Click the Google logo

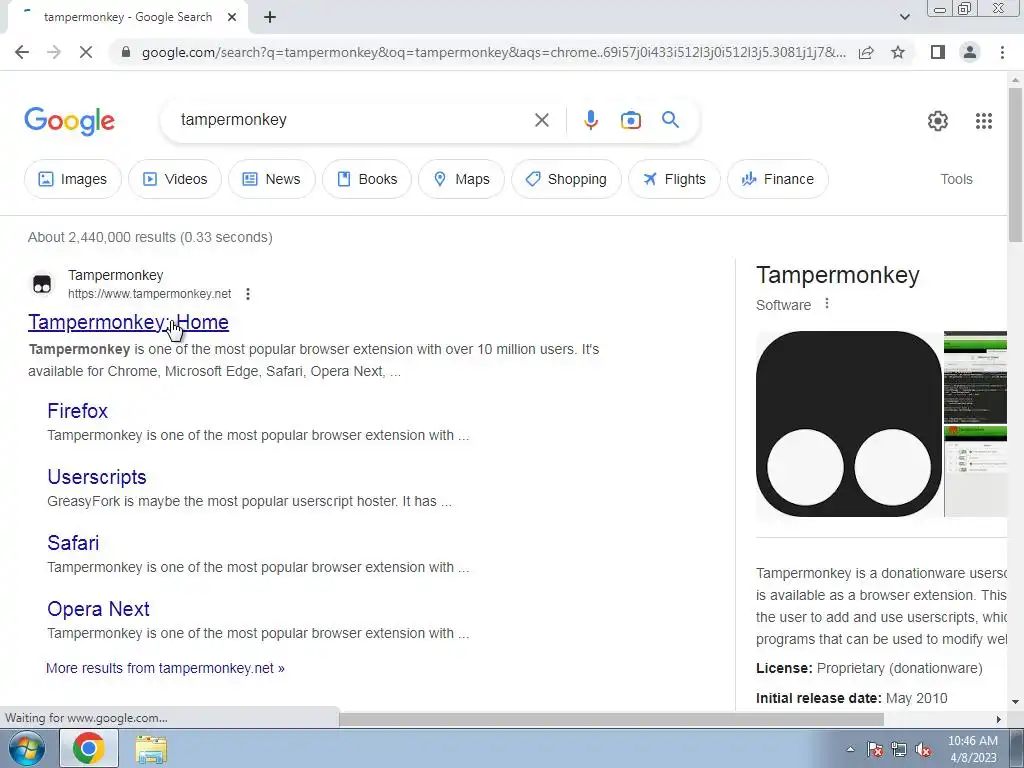point(69,121)
